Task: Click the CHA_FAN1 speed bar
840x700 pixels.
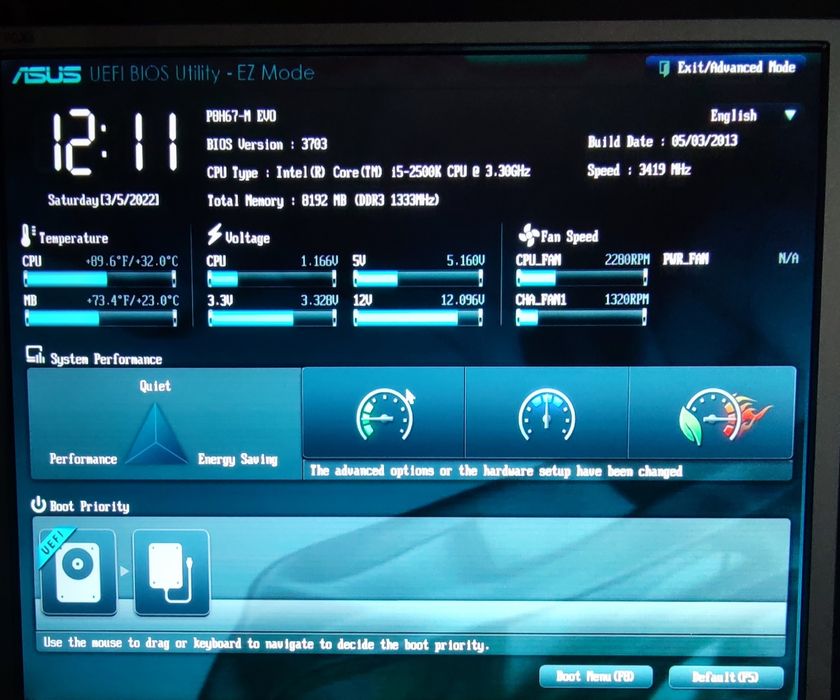Action: (x=582, y=318)
